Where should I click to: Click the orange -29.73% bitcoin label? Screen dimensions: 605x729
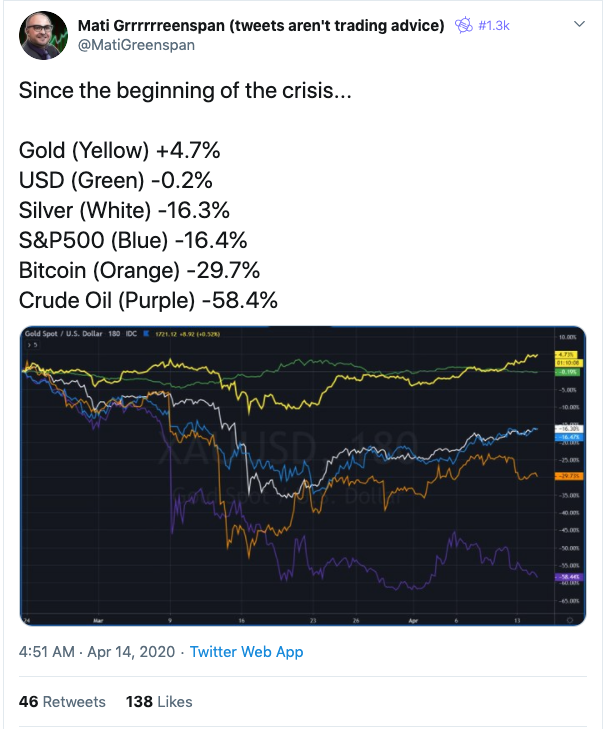(569, 476)
